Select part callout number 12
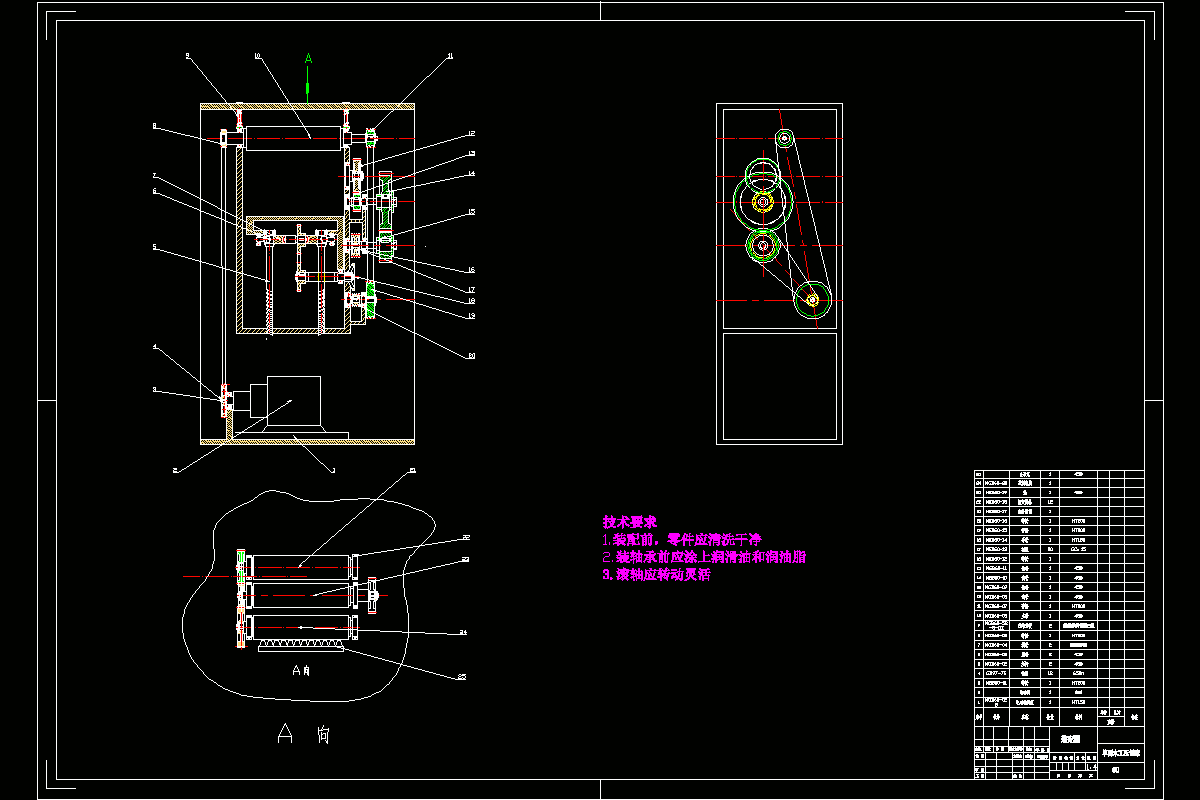 [x=471, y=134]
